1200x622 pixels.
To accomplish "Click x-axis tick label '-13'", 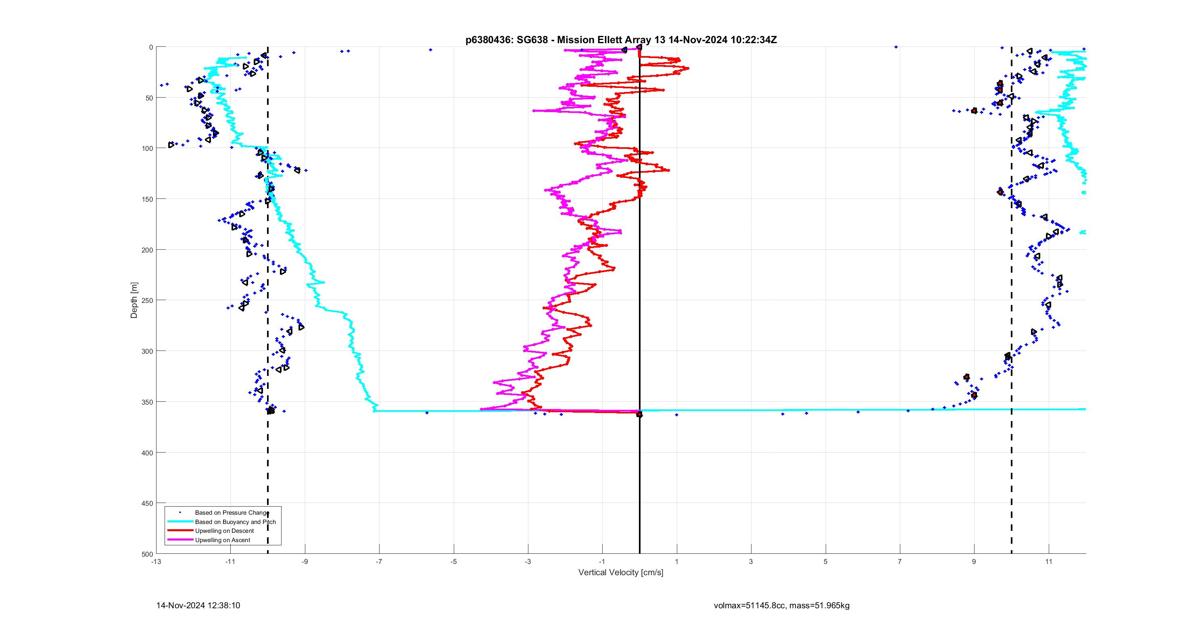I will [x=156, y=562].
